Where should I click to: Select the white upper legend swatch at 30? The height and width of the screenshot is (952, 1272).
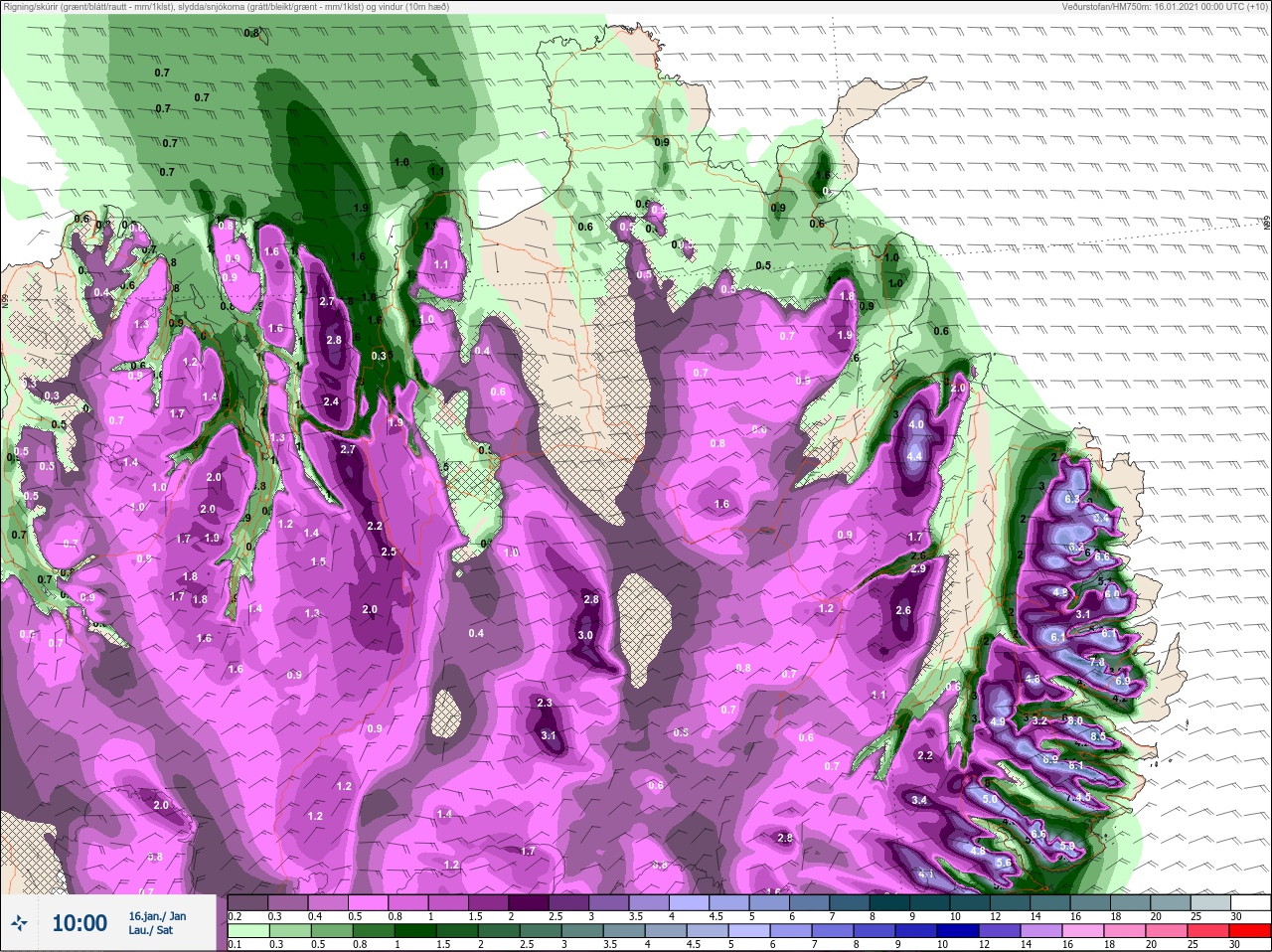[x=1252, y=901]
